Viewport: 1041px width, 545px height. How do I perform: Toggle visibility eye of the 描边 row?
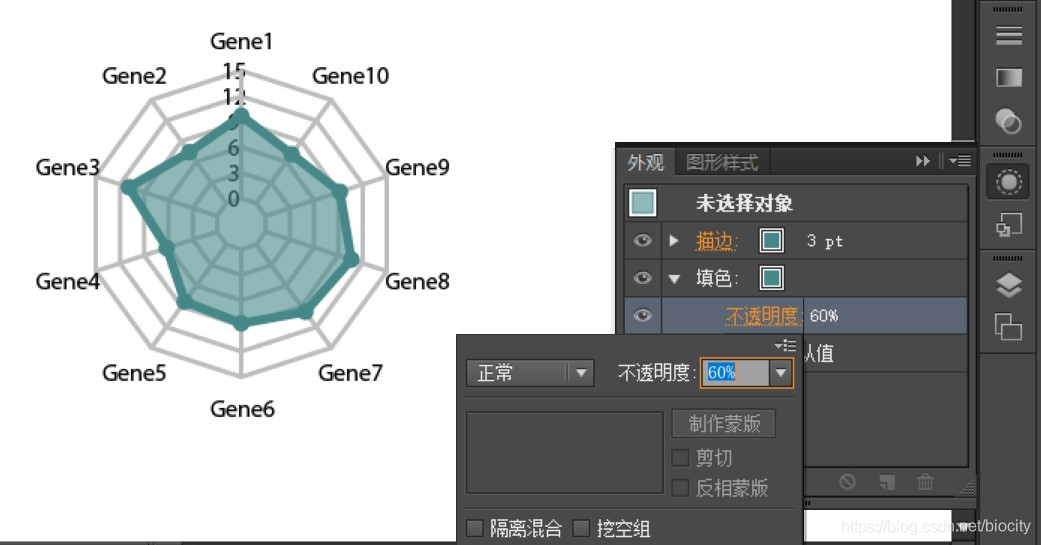click(x=643, y=241)
